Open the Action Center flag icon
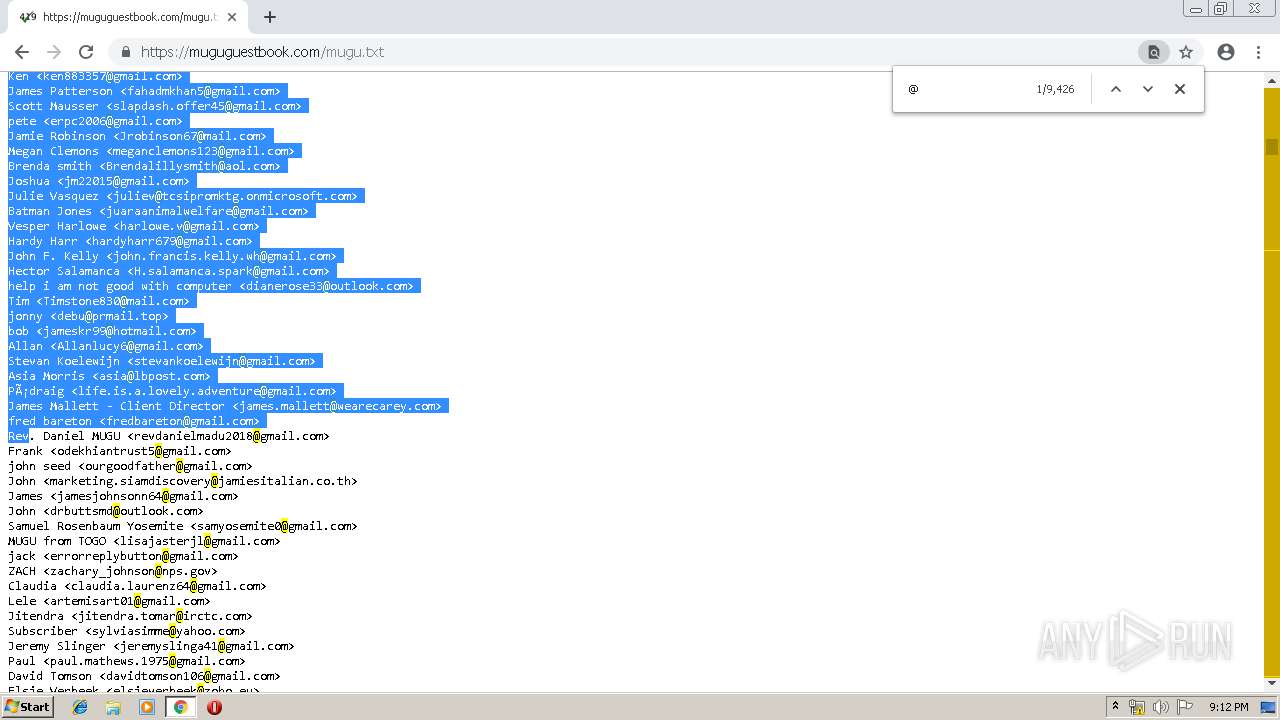This screenshot has height=720, width=1280. pyautogui.click(x=1185, y=707)
